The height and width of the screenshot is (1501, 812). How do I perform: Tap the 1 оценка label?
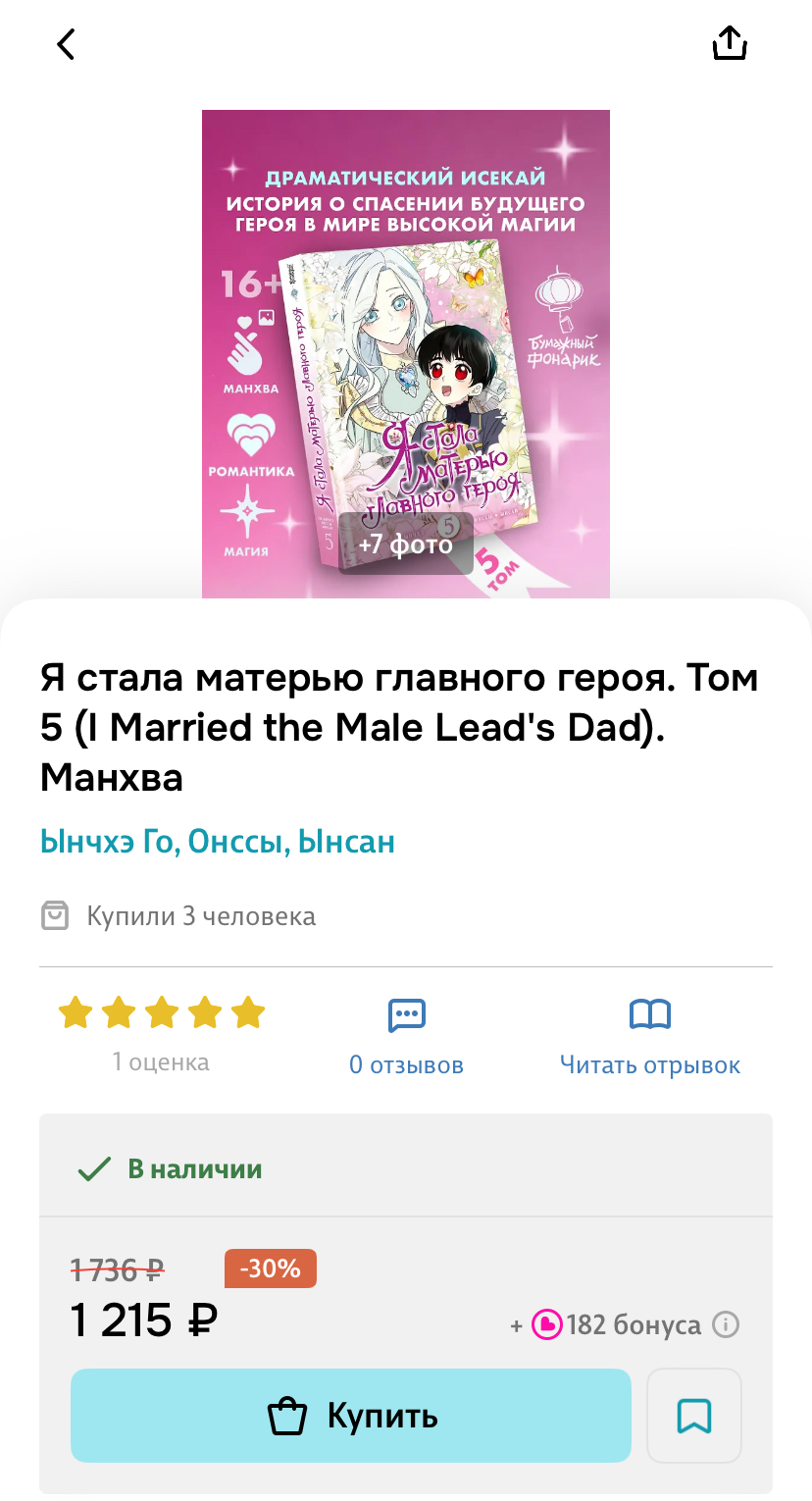[161, 1061]
